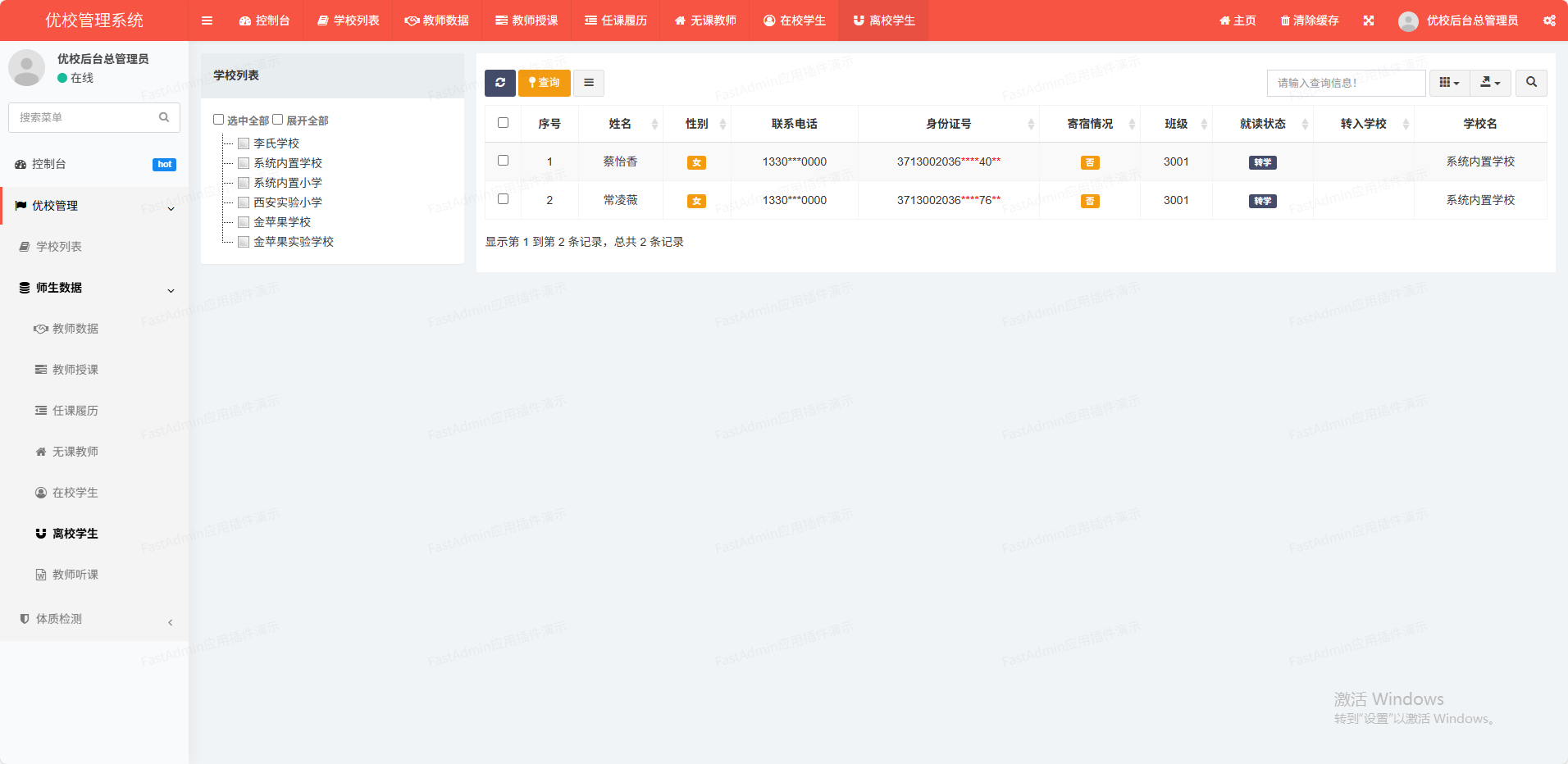
Task: Click the fullscreen toggle icon
Action: 1369,20
